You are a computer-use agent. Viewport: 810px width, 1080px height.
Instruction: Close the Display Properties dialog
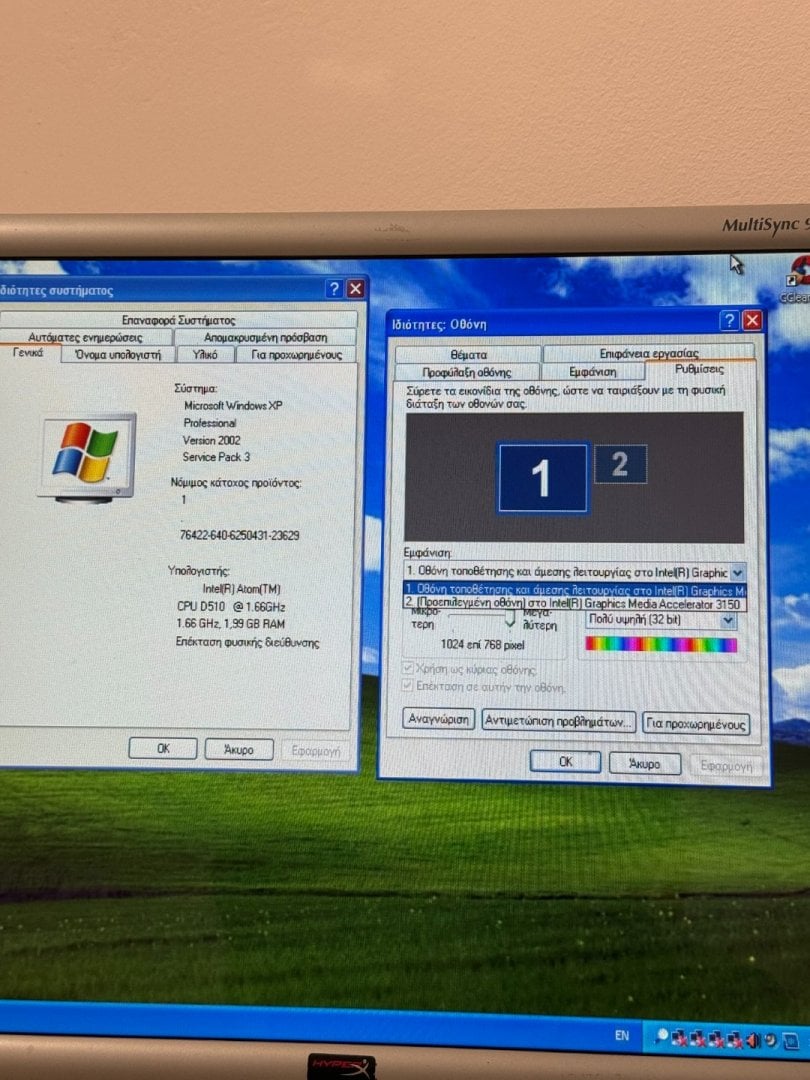point(752,320)
